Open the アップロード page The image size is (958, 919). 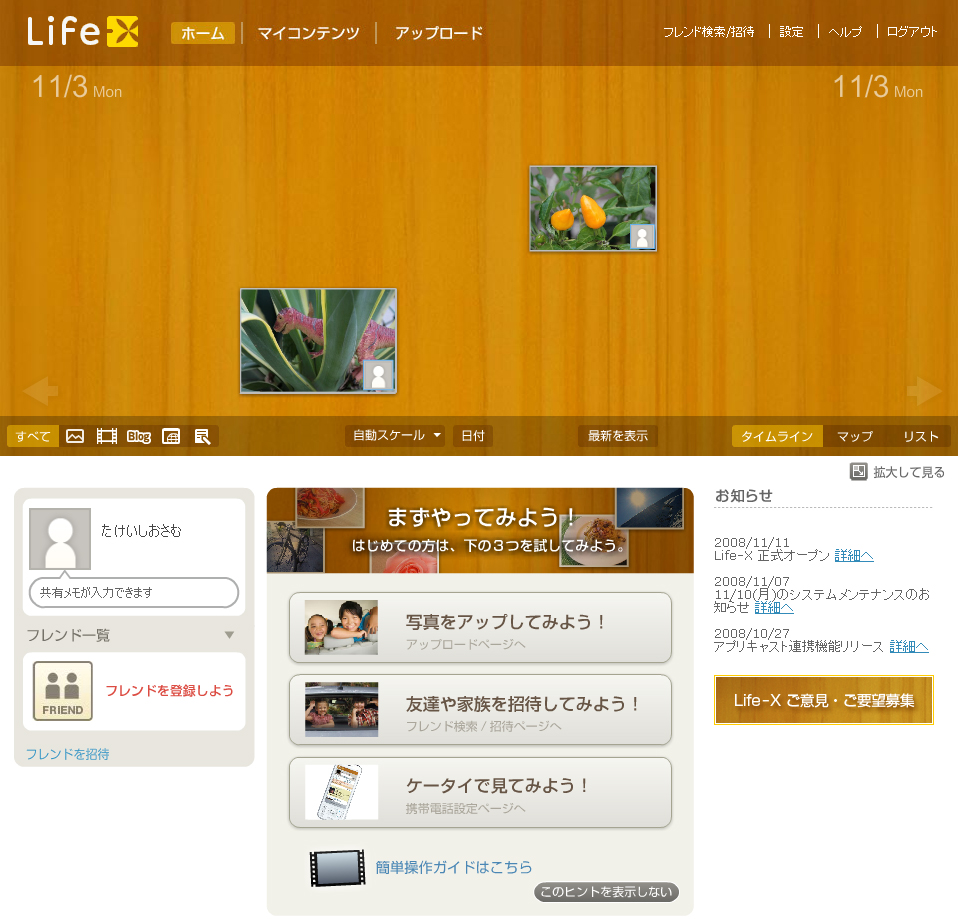coord(438,32)
